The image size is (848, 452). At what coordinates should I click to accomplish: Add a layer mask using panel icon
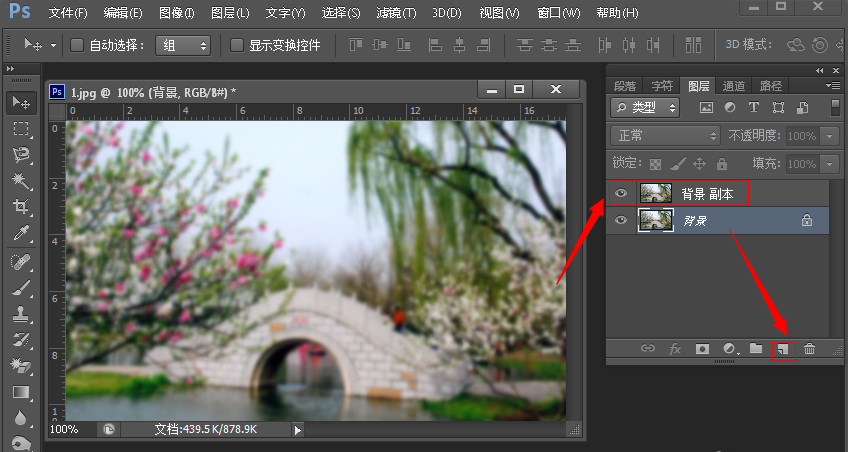coord(702,349)
